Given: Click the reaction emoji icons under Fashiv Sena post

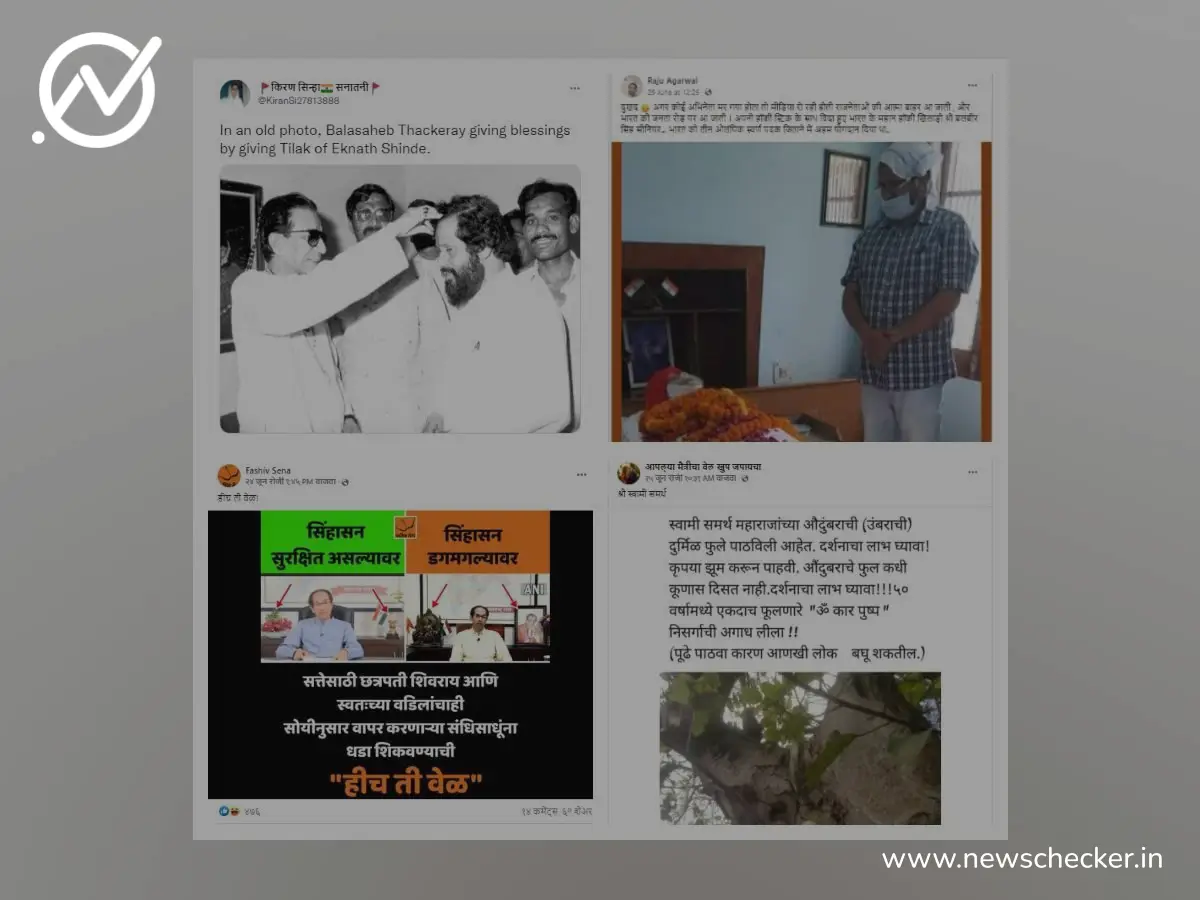Looking at the screenshot, I should (229, 811).
